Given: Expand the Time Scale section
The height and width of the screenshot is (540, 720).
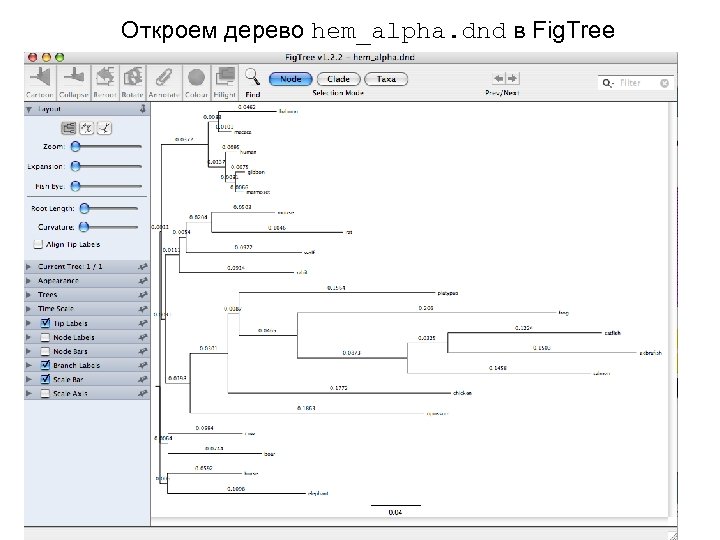Looking at the screenshot, I should tap(28, 309).
